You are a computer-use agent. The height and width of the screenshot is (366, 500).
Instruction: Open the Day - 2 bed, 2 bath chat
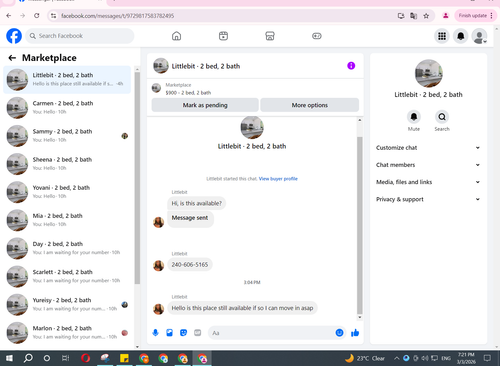67,248
